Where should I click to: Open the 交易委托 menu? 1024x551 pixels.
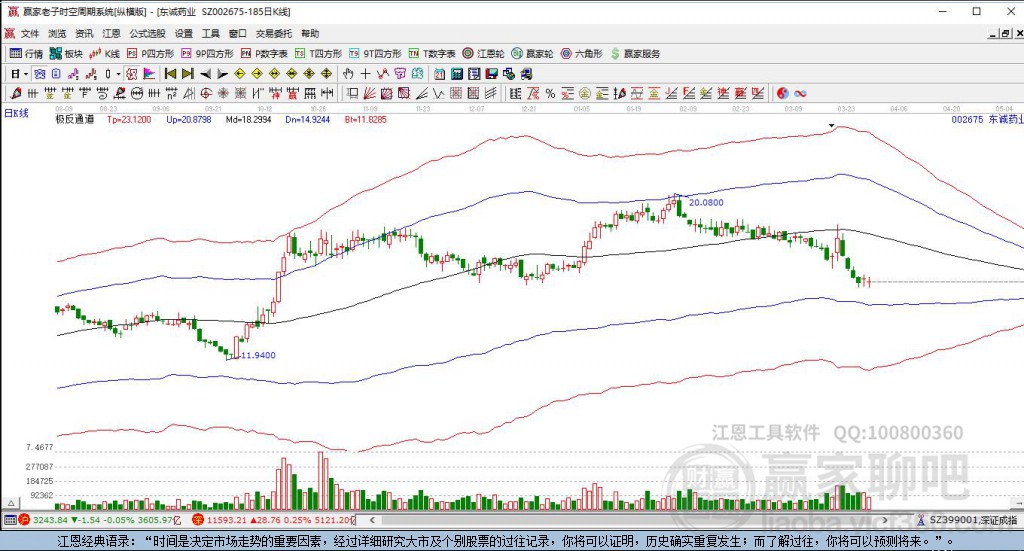(x=274, y=33)
